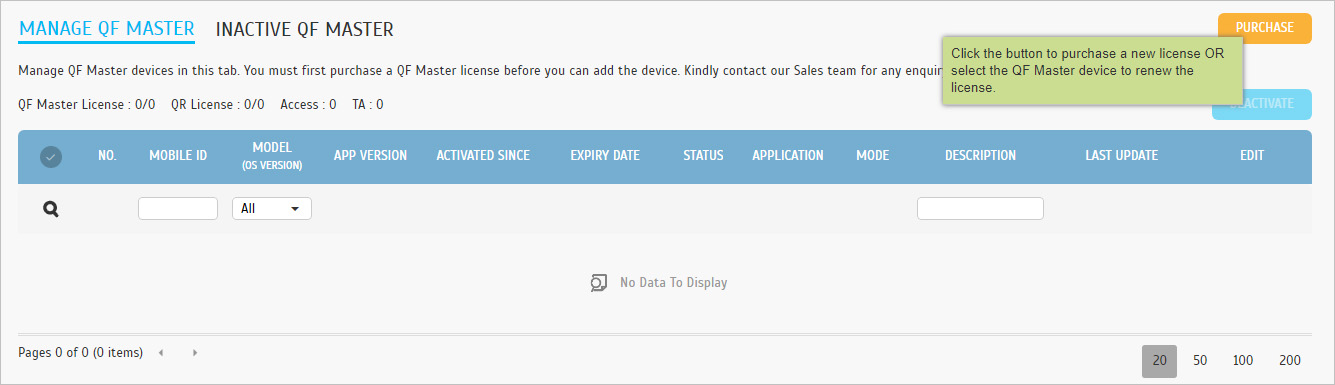The width and height of the screenshot is (1335, 385).
Task: Sort by the Status column header
Action: (703, 156)
